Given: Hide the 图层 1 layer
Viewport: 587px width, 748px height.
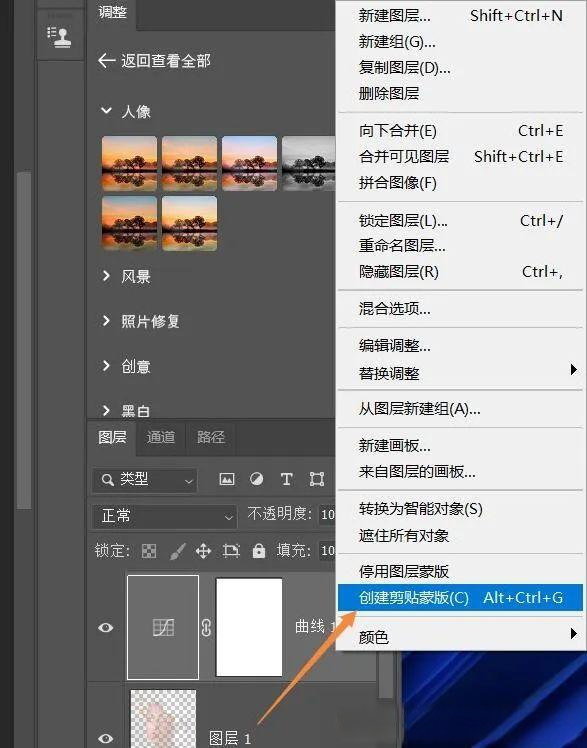Looking at the screenshot, I should (x=105, y=738).
